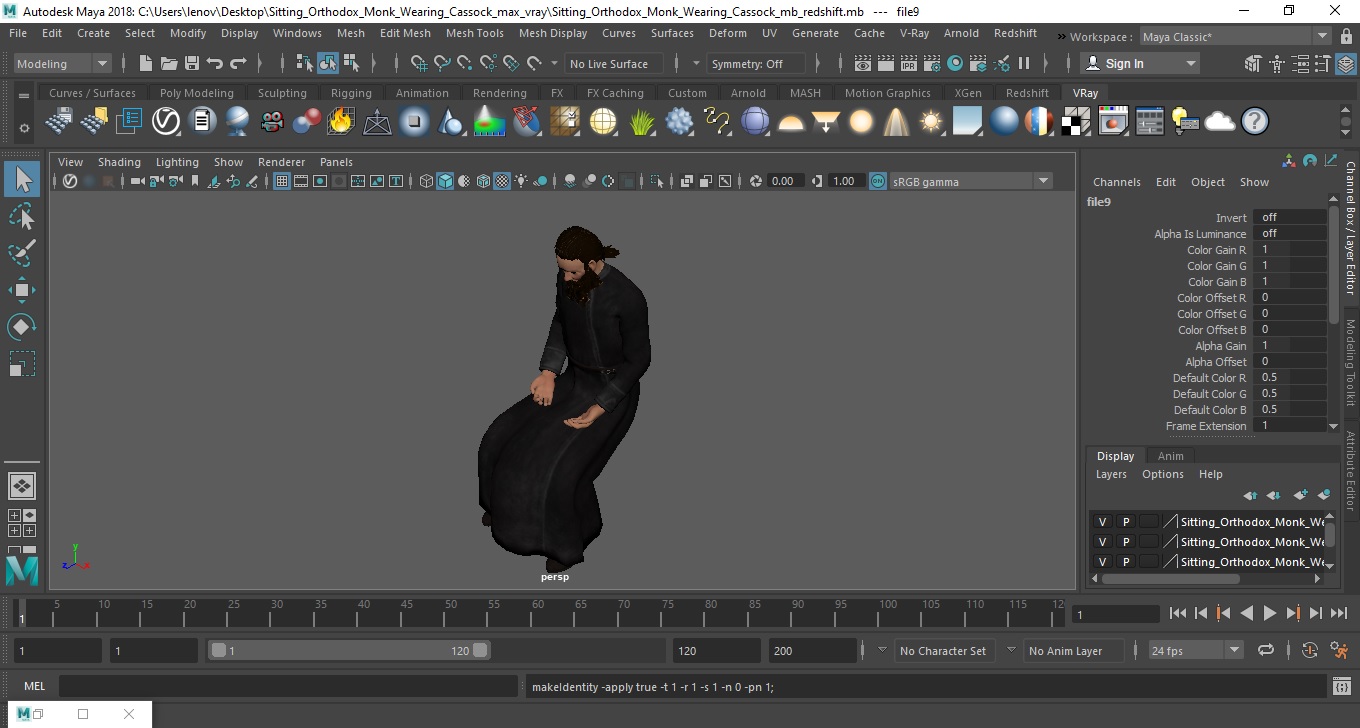Viewport: 1360px width, 728px height.
Task: Toggle the sRGB gamma color management button
Action: point(877,181)
